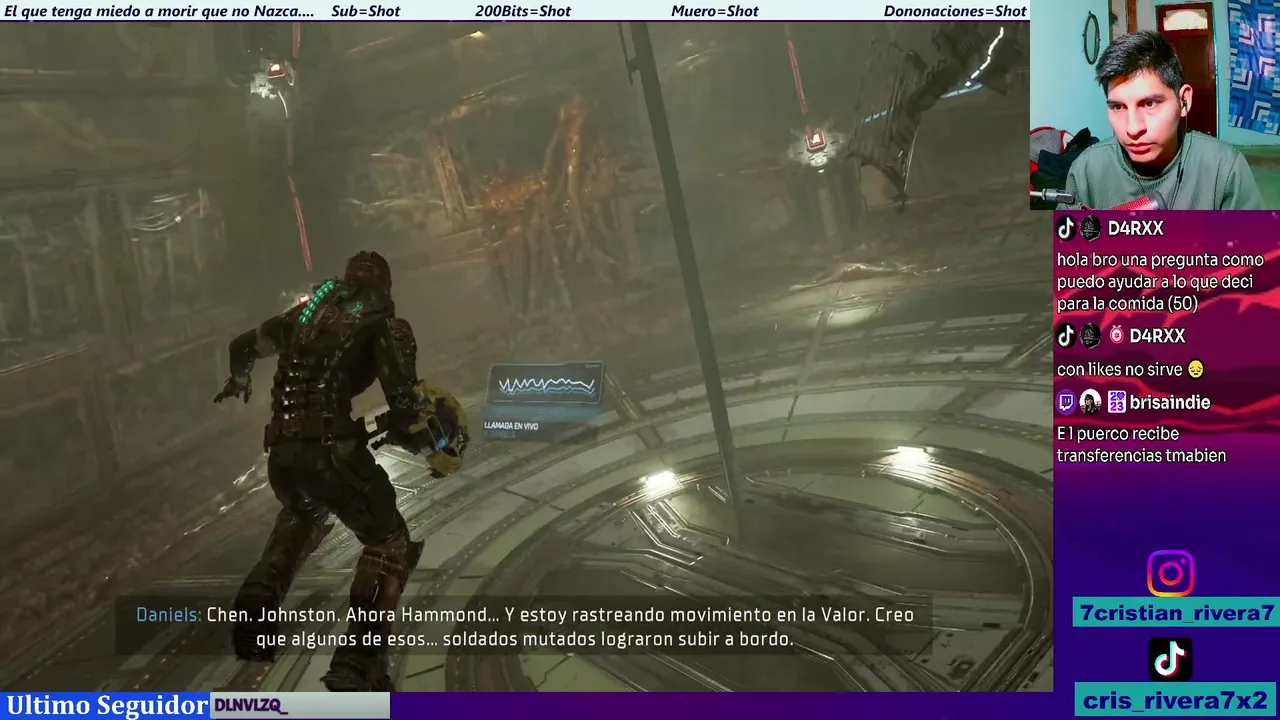This screenshot has height=720, width=1280.
Task: Click the 'Ultimo Seguidor' label
Action: coord(106,705)
